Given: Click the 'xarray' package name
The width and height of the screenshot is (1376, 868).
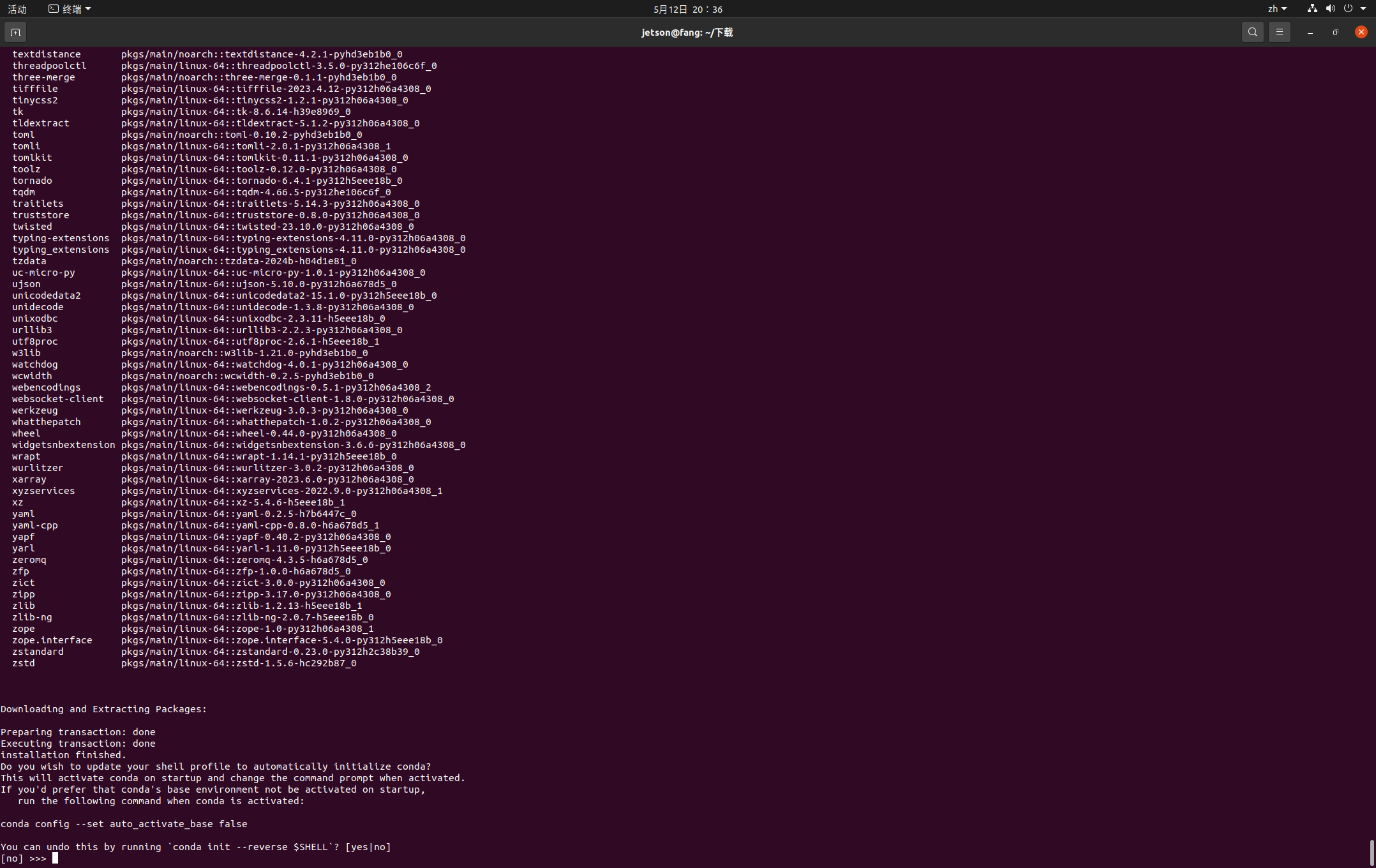Looking at the screenshot, I should coord(29,479).
